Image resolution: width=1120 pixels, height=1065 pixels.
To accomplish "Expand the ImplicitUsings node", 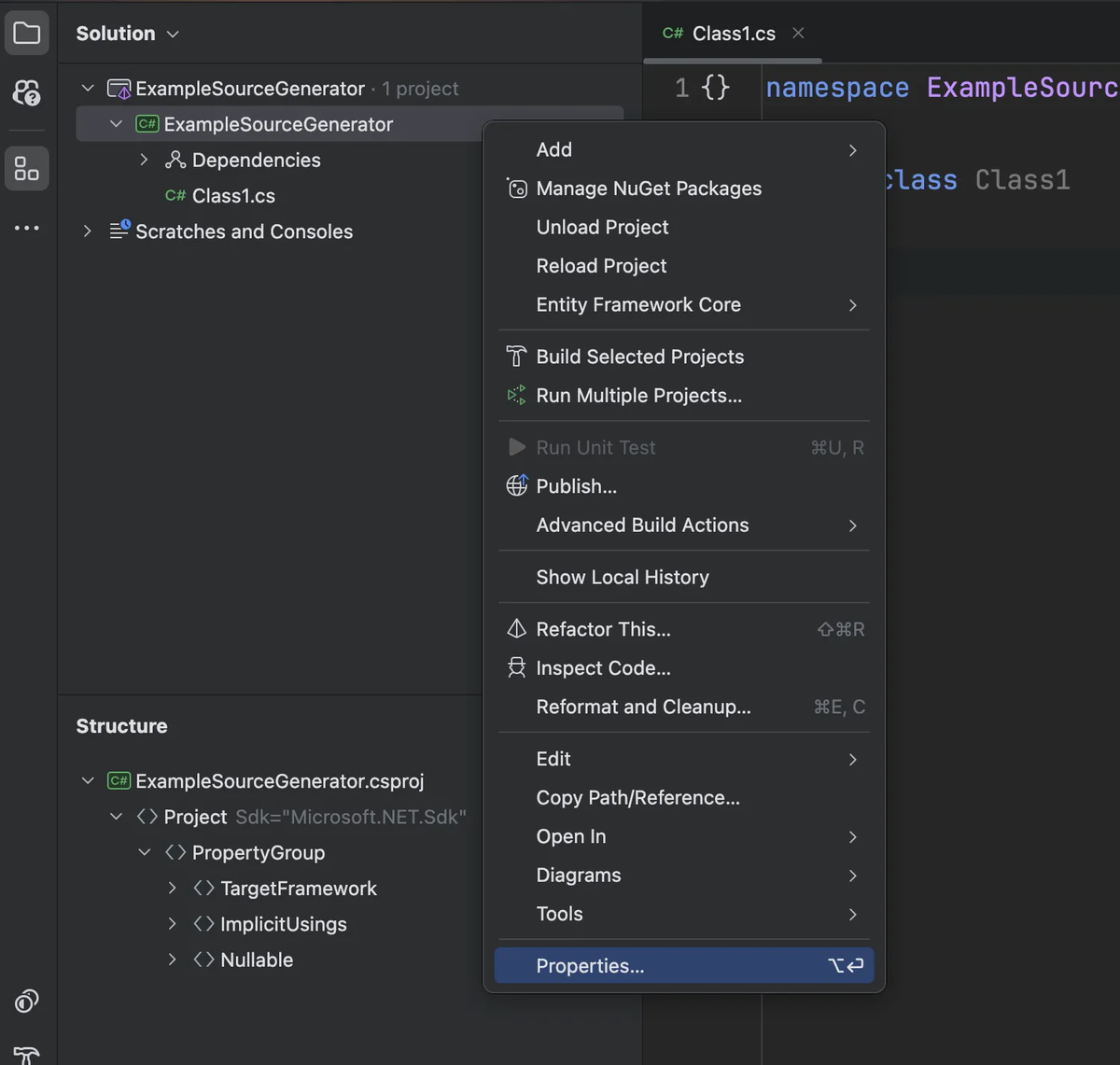I will point(172,924).
